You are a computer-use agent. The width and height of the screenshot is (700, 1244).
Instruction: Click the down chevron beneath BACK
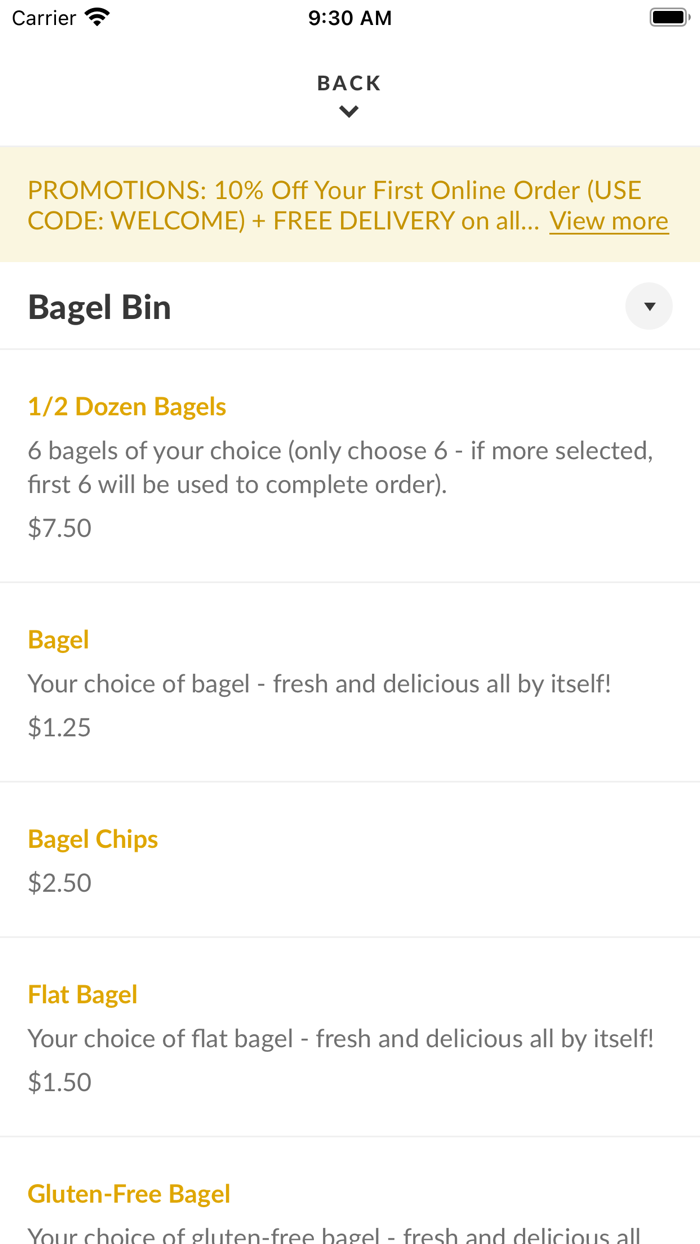click(349, 112)
